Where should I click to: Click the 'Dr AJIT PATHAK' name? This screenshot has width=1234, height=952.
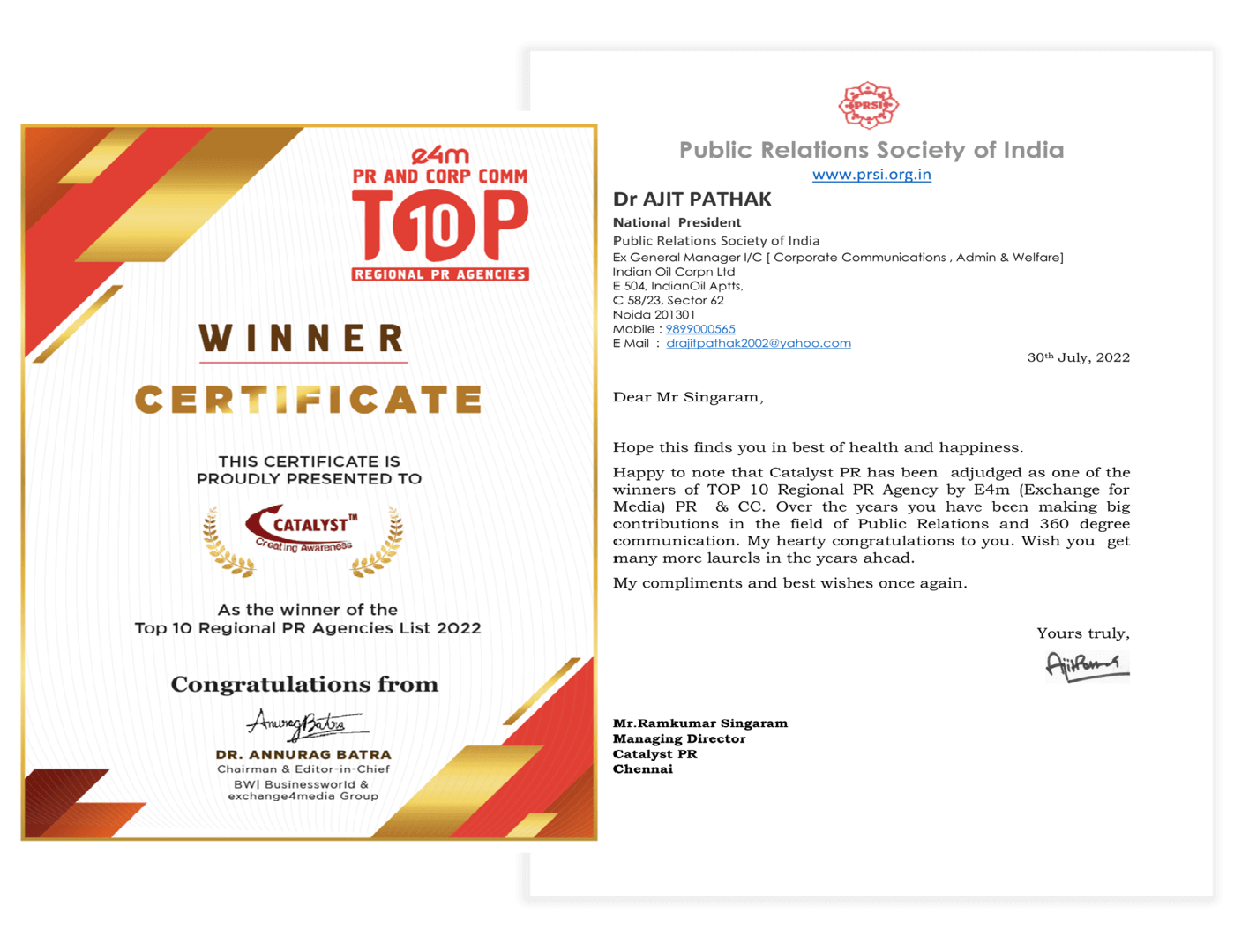pyautogui.click(x=692, y=199)
